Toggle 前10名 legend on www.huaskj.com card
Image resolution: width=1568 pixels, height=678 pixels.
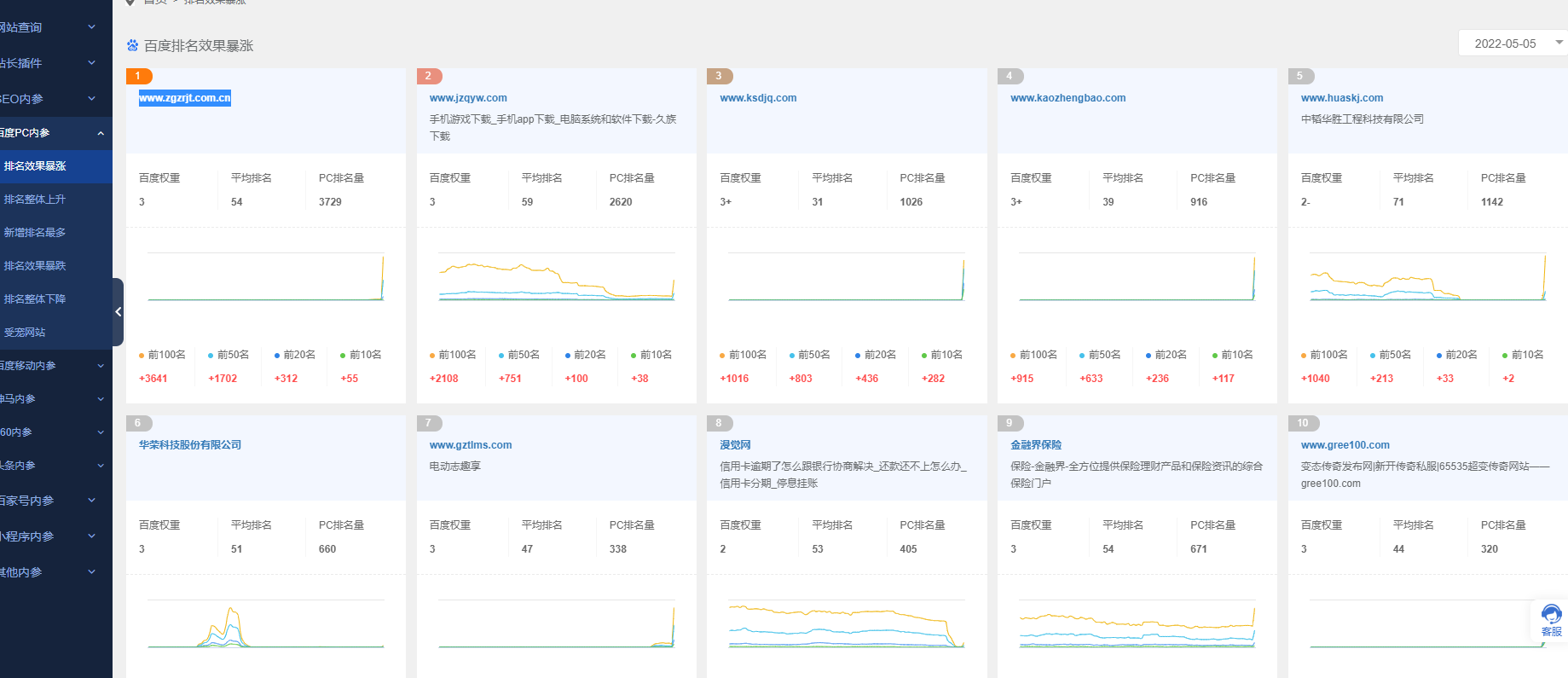coord(1523,355)
